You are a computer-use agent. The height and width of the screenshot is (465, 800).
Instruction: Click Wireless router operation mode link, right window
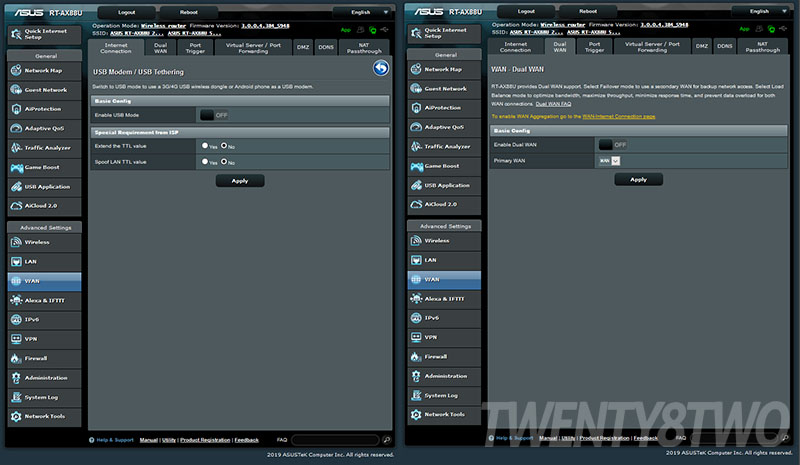562,25
